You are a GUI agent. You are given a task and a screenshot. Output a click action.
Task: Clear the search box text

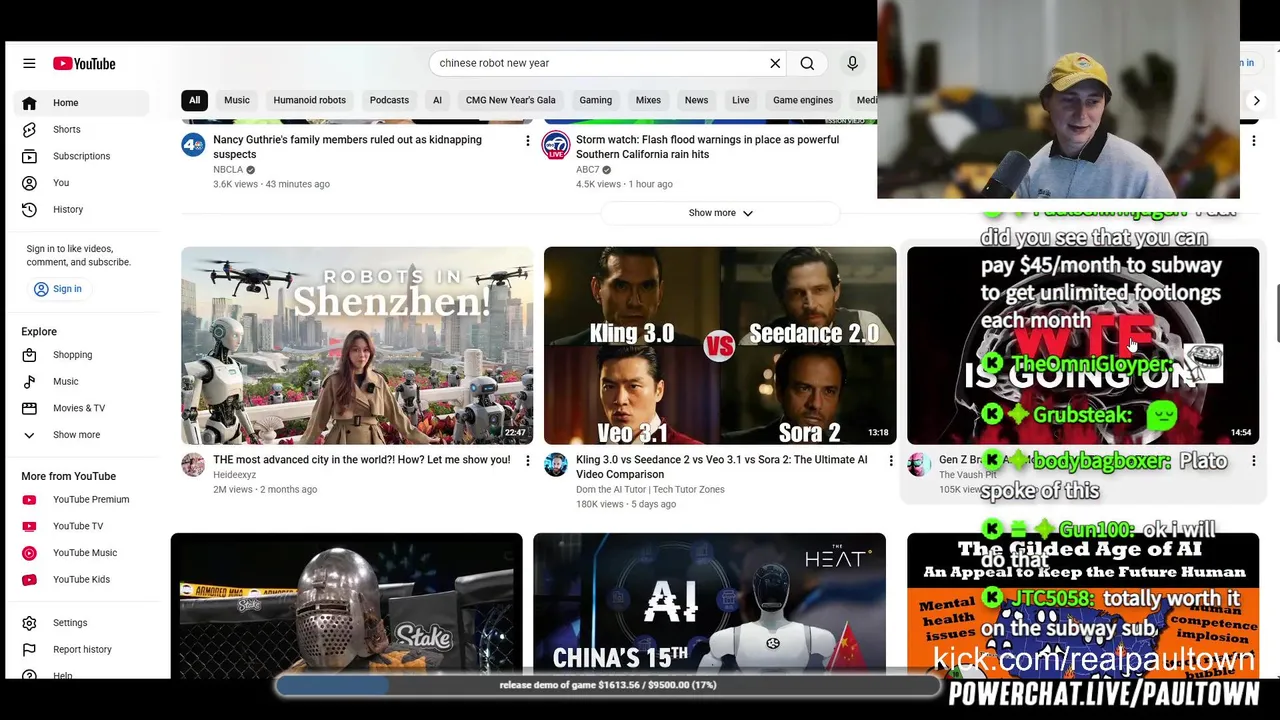(775, 63)
